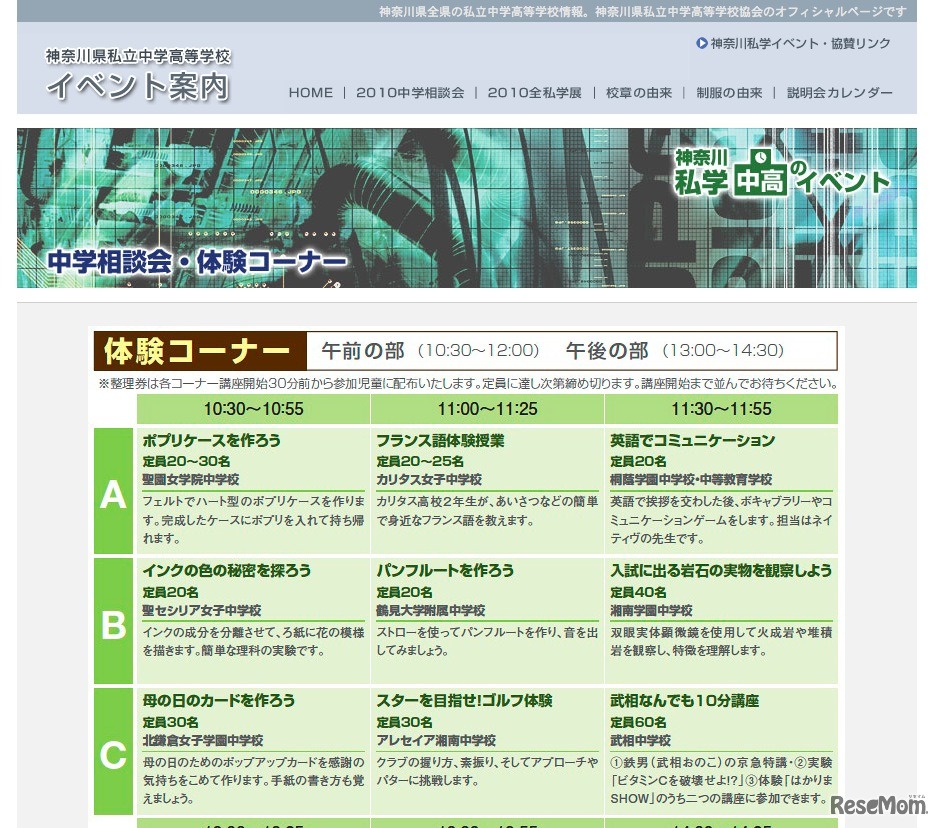Screen dimensions: 941x828
Task: Click the ReseMom watermark logo
Action: click(x=878, y=805)
